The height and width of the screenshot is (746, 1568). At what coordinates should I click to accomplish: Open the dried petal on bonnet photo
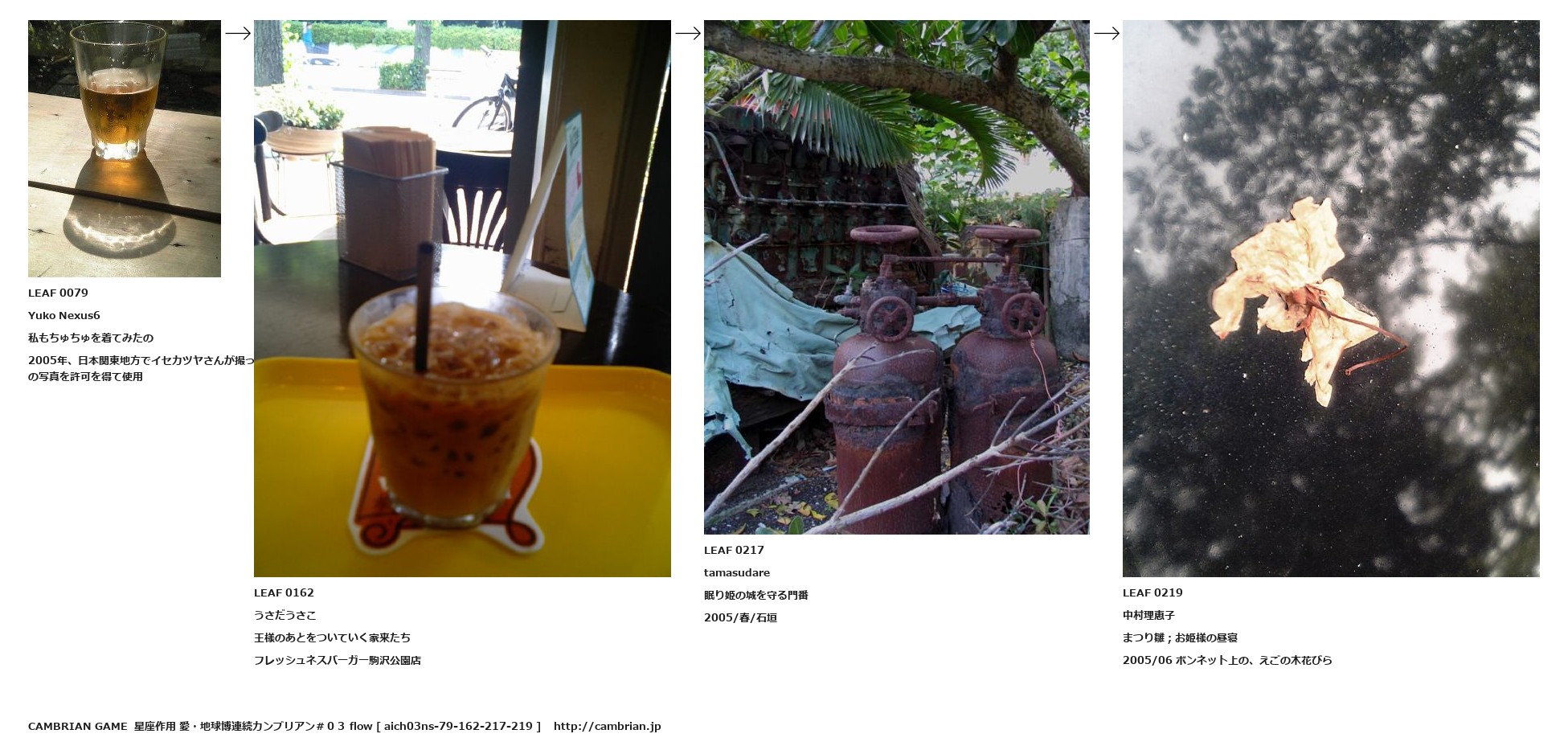click(x=1331, y=298)
